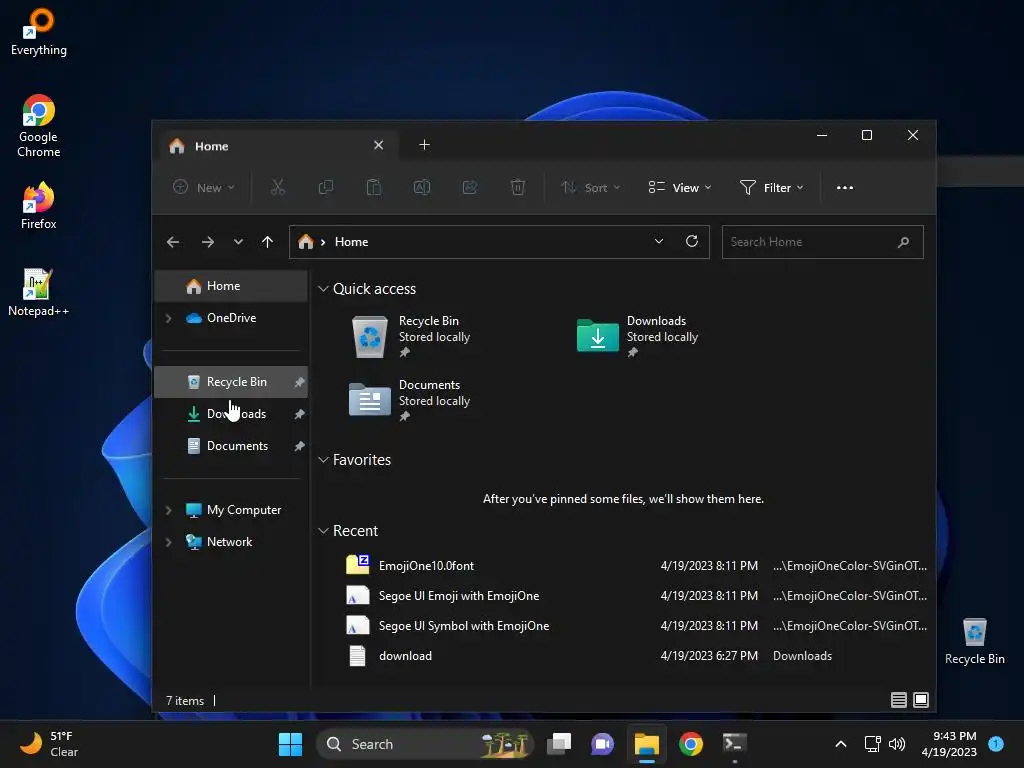Open the Sort dropdown menu
Screen dimensions: 1024x768
[590, 187]
